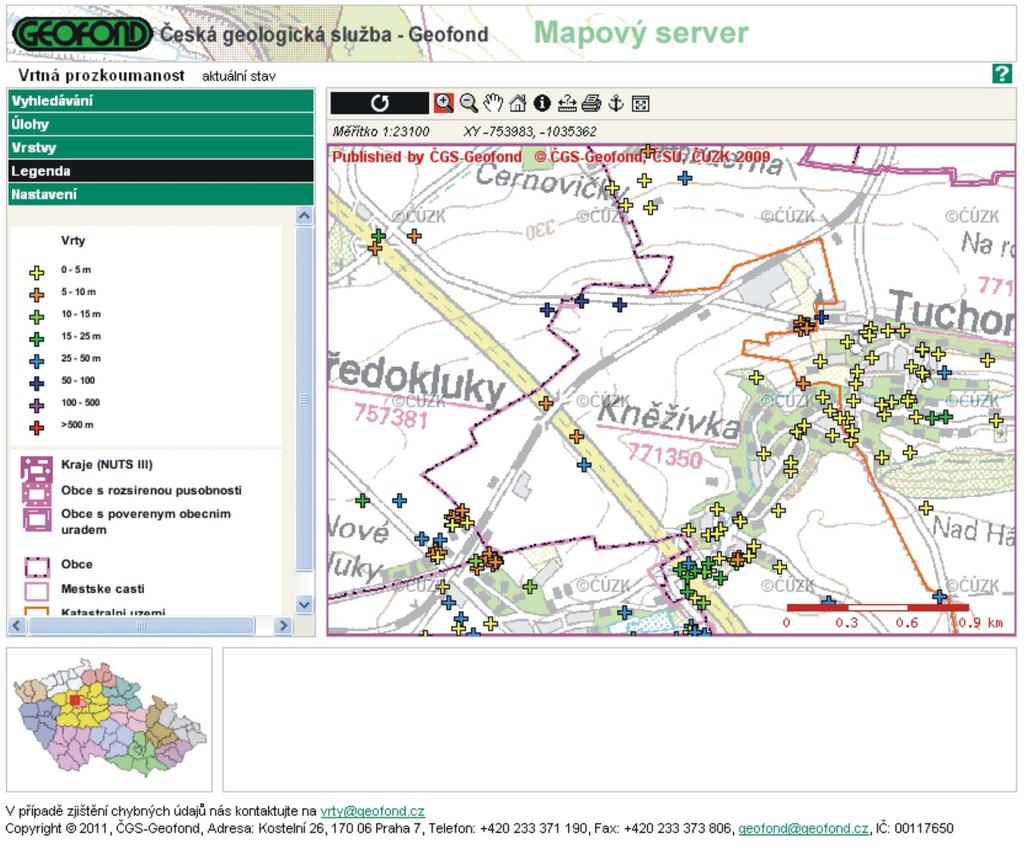Viewport: 1024px width, 860px height.
Task: Toggle the full-screen map icon
Action: (641, 104)
